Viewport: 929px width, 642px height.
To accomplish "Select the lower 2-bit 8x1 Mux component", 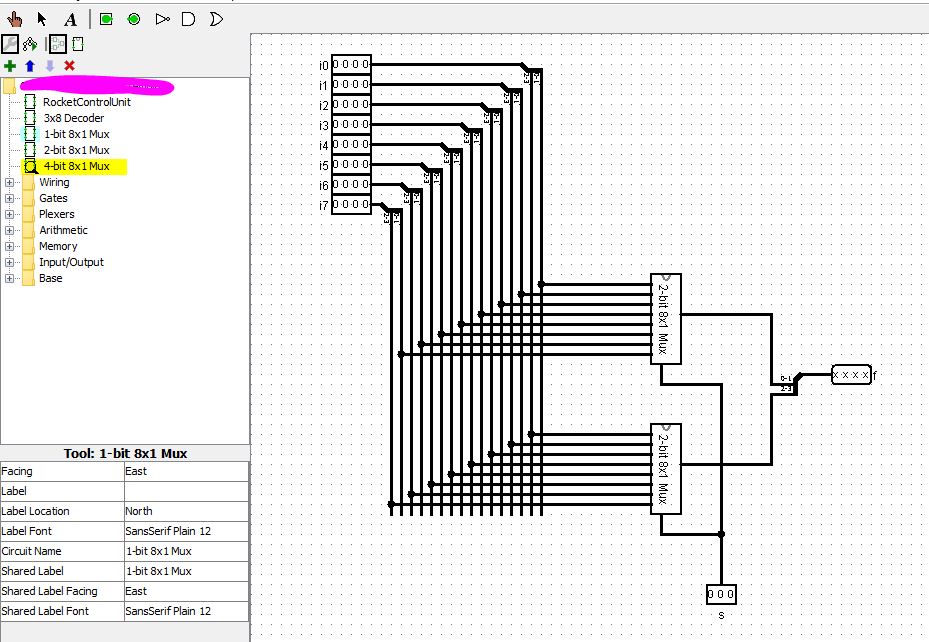I will pos(666,469).
